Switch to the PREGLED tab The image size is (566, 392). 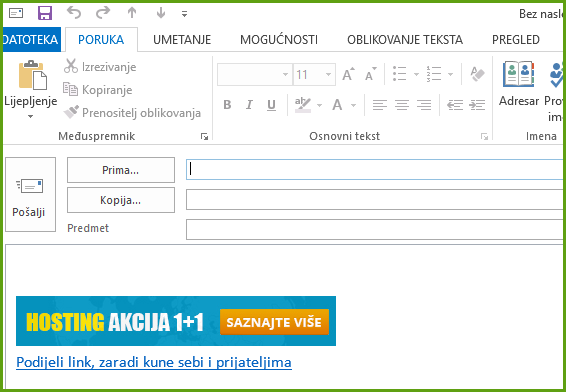click(516, 39)
